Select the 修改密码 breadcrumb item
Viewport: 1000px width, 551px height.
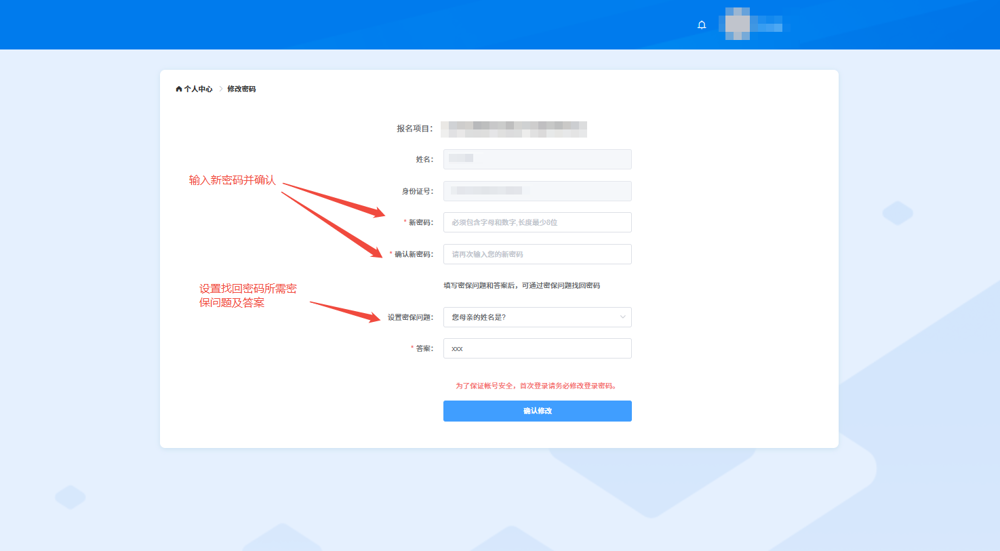pos(241,89)
